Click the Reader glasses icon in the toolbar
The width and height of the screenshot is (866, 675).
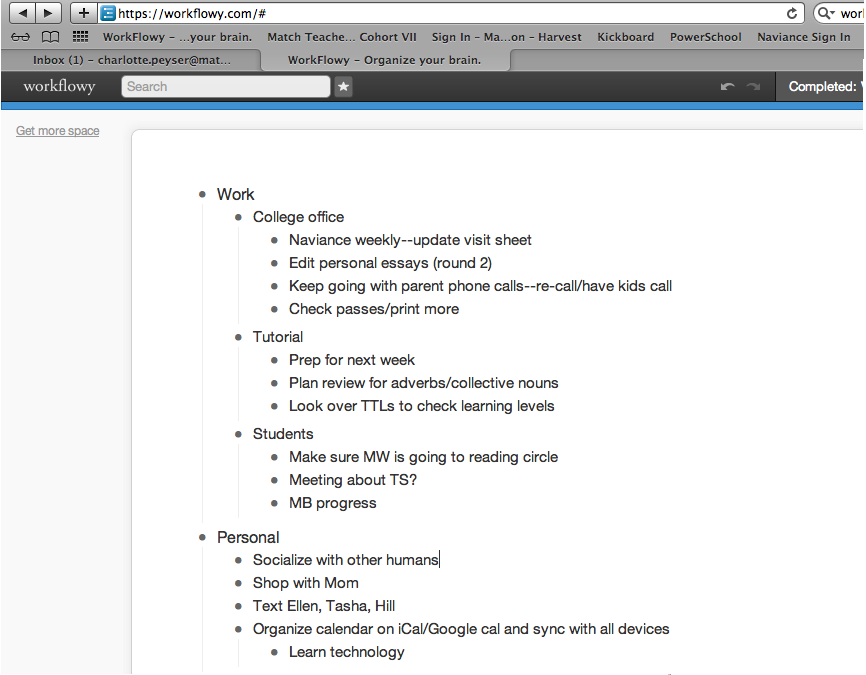coord(21,36)
